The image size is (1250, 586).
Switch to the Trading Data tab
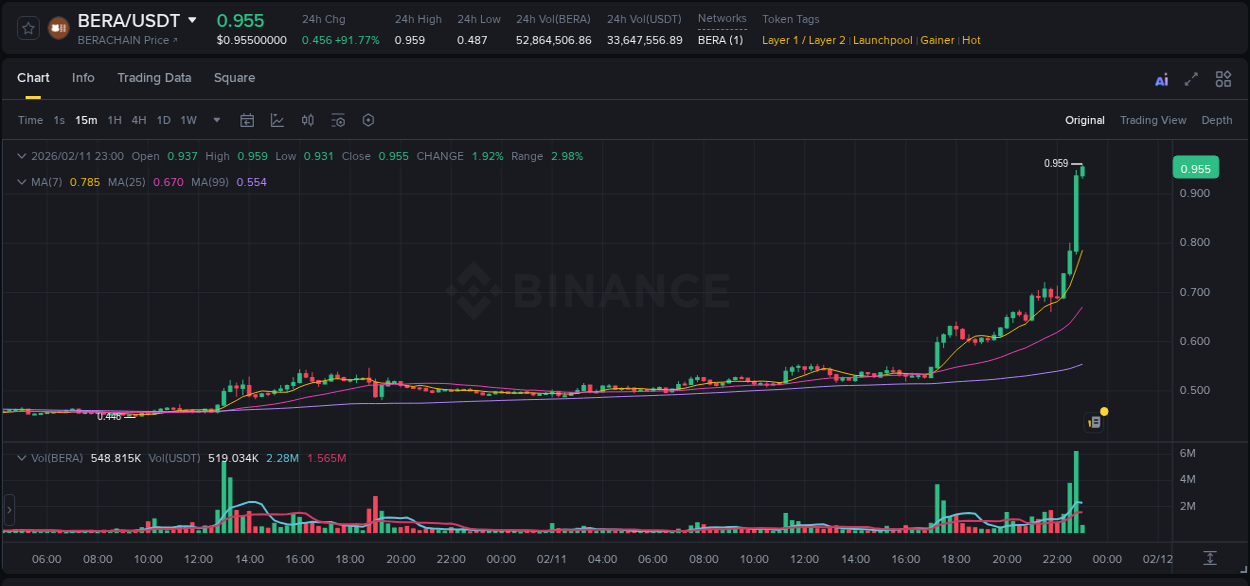pyautogui.click(x=154, y=77)
